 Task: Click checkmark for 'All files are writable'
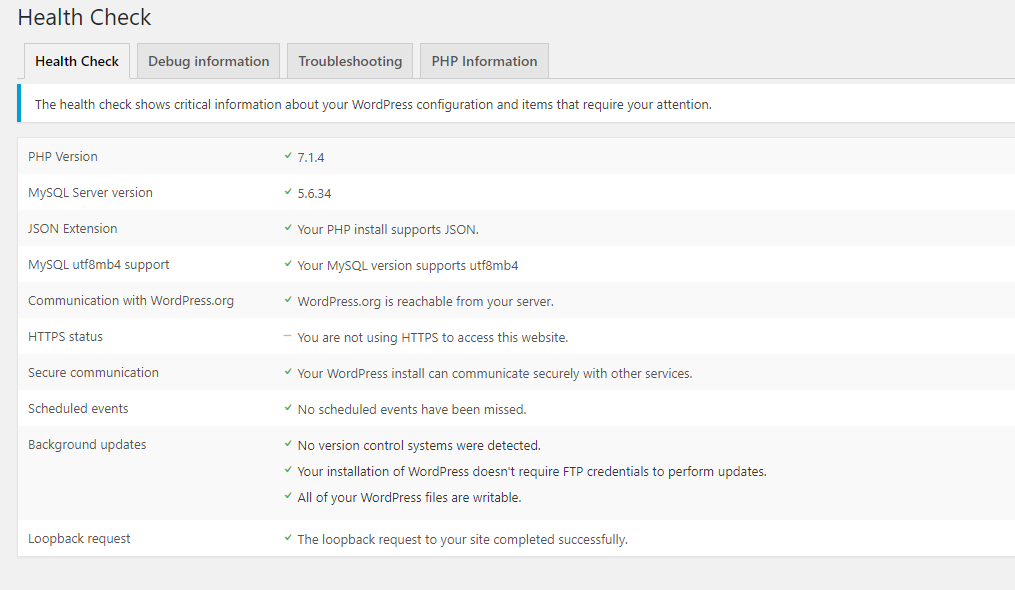coord(288,497)
